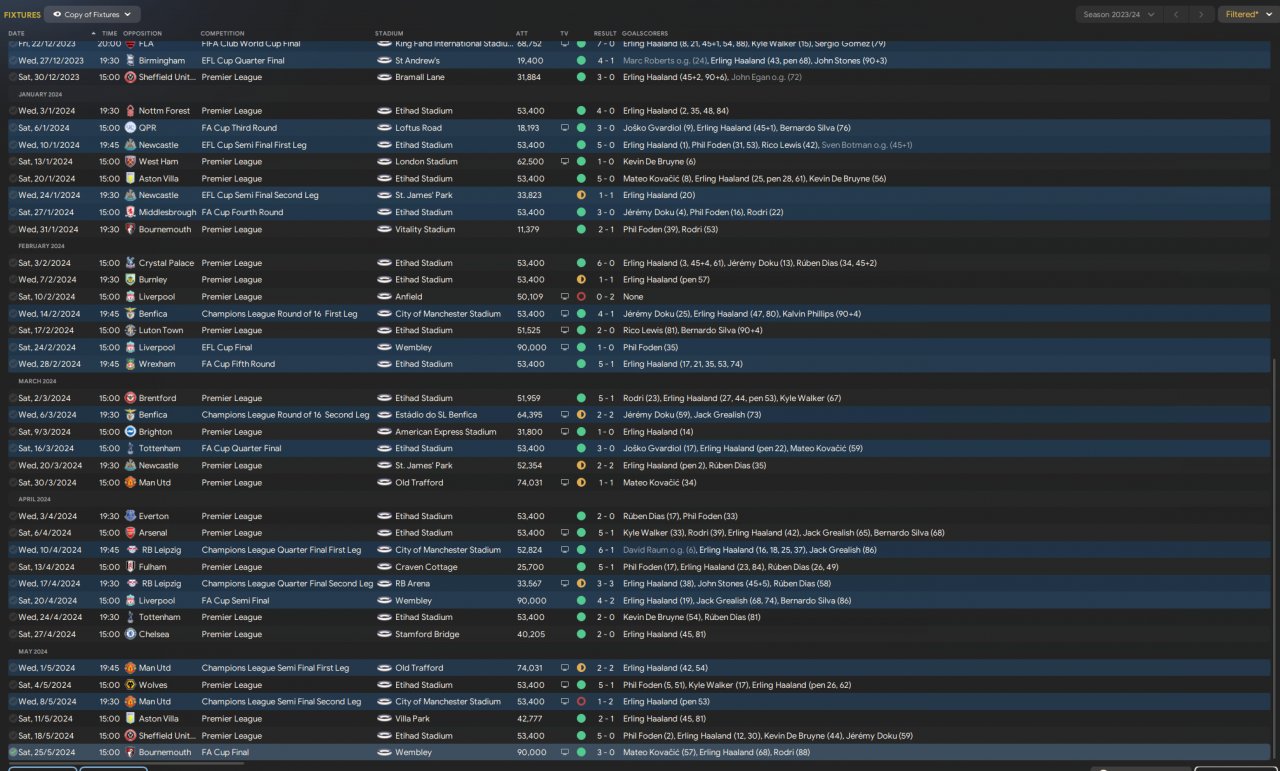The width and height of the screenshot is (1280, 771).
Task: Sort fixtures by the Opposition column header
Action: tap(143, 33)
